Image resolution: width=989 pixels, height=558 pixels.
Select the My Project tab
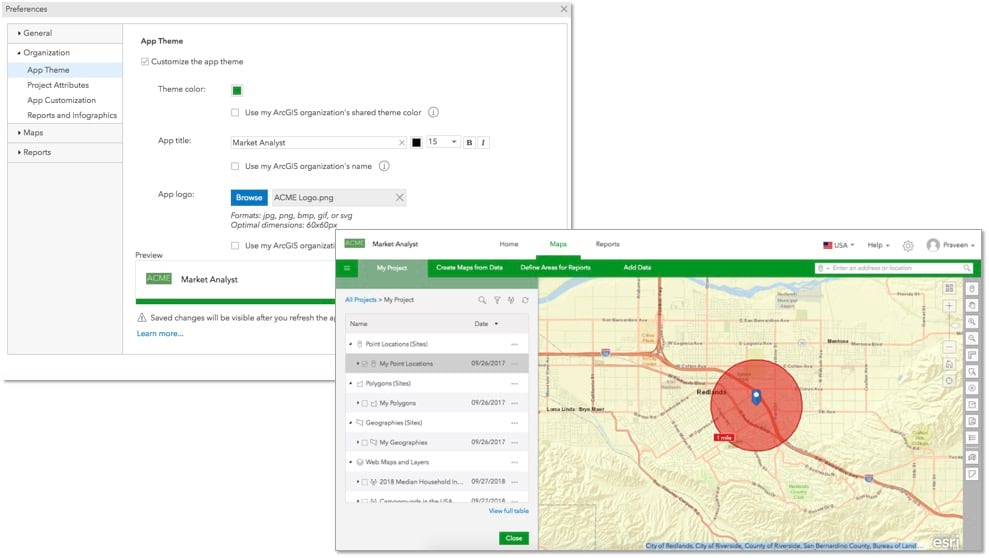(x=392, y=268)
